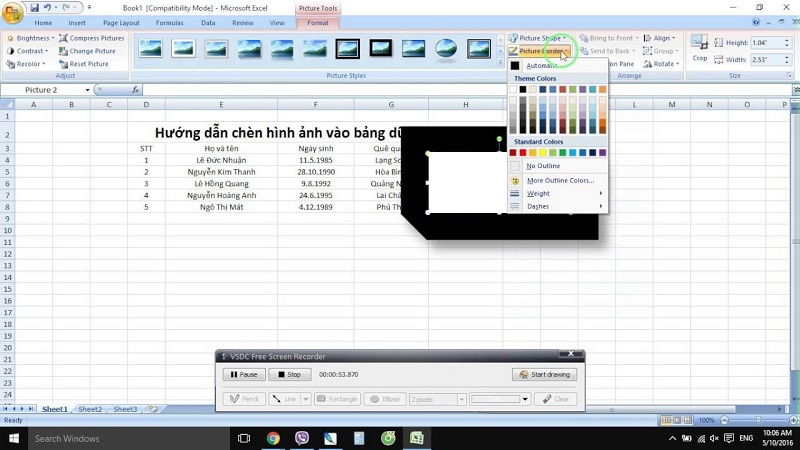The image size is (800, 450).
Task: Click the Insert Worksheet tab icon
Action: coord(153,409)
